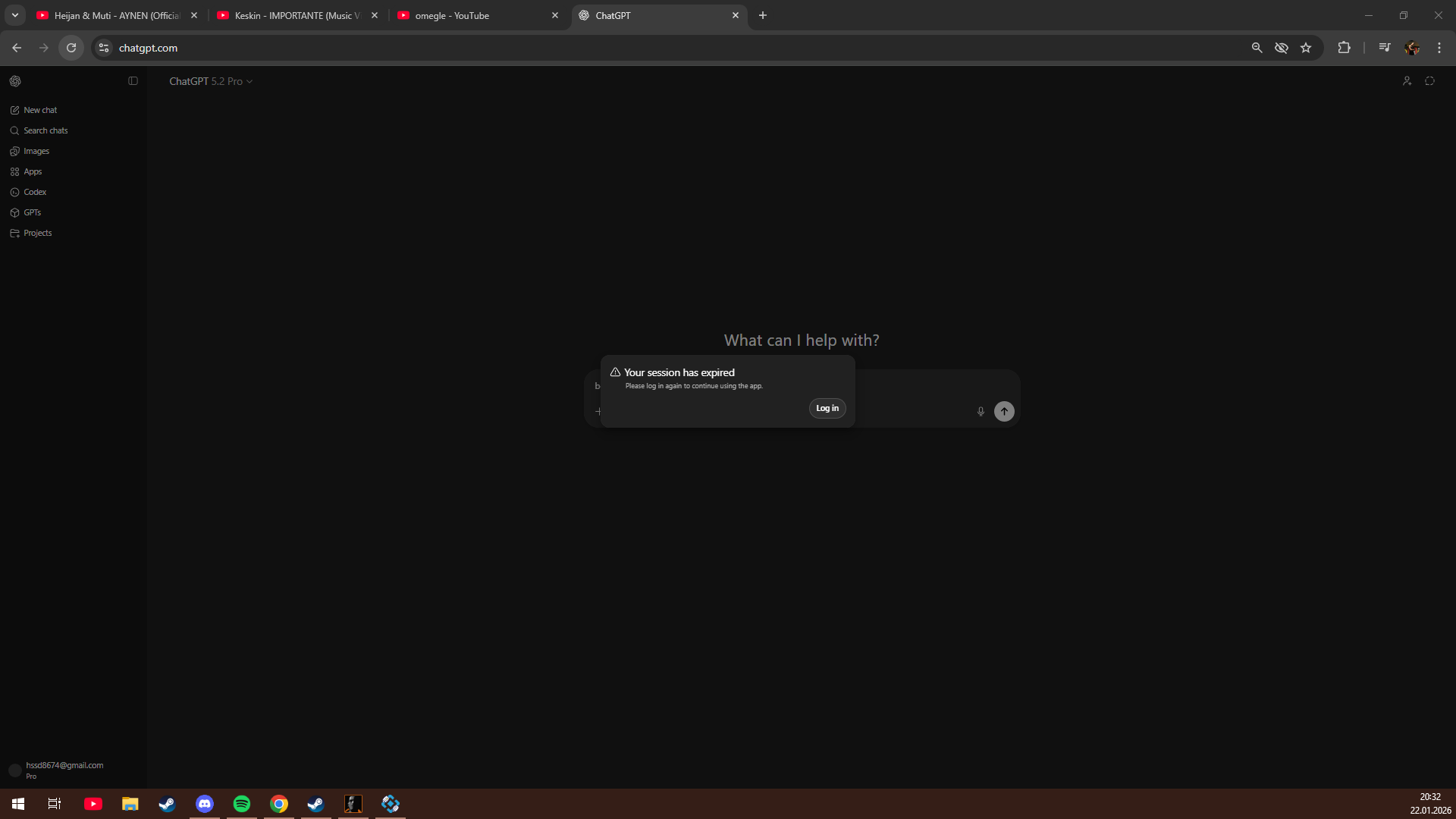
Task: Switch to Heijan & Muti - AYNEN tab
Action: 118,15
